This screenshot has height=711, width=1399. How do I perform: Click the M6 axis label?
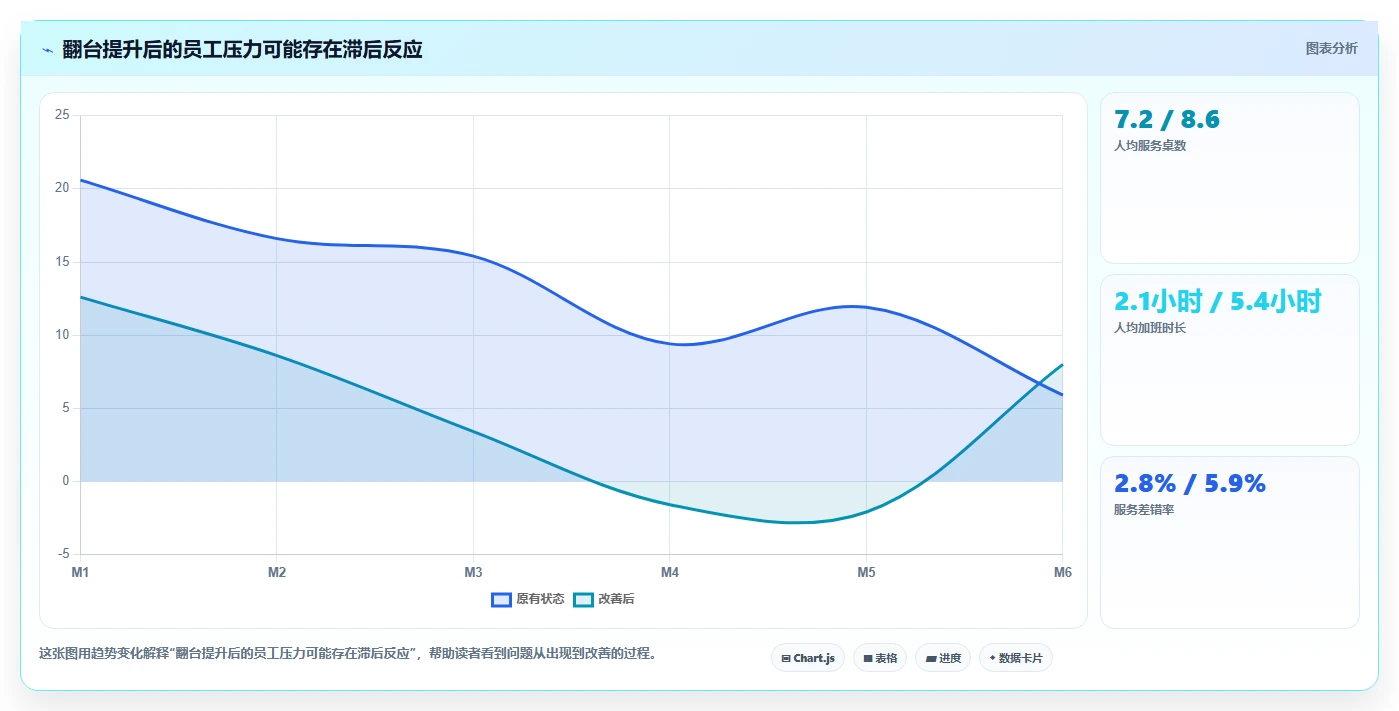click(1062, 573)
